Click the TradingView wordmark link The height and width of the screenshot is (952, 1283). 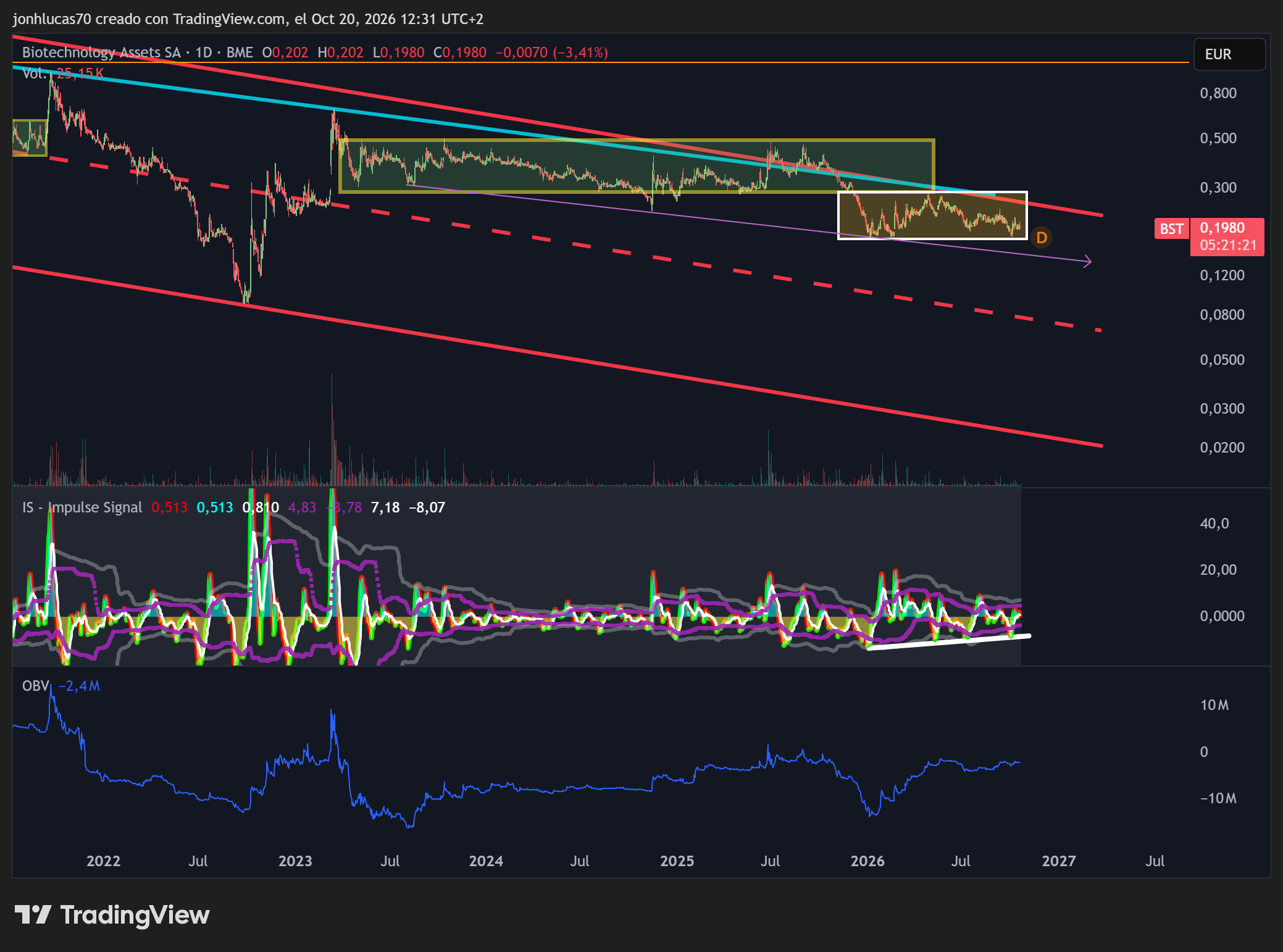135,915
